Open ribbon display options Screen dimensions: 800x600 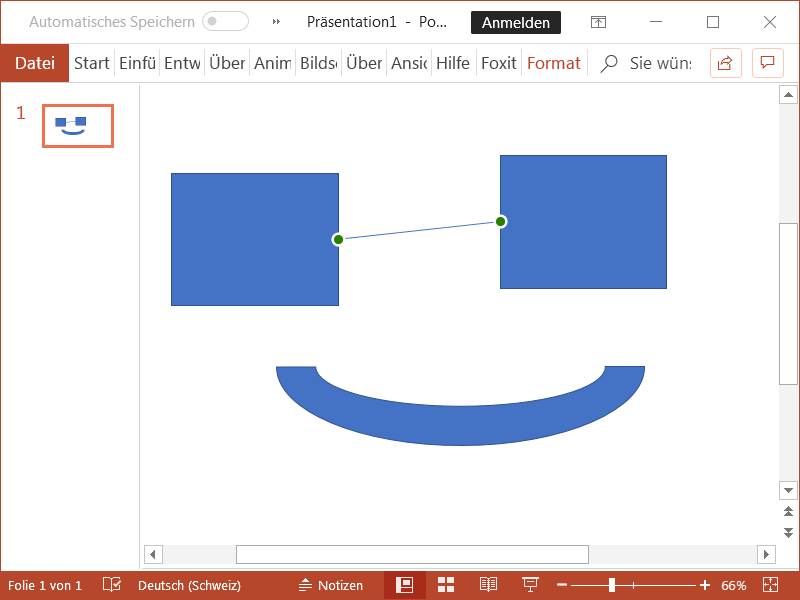[x=598, y=22]
